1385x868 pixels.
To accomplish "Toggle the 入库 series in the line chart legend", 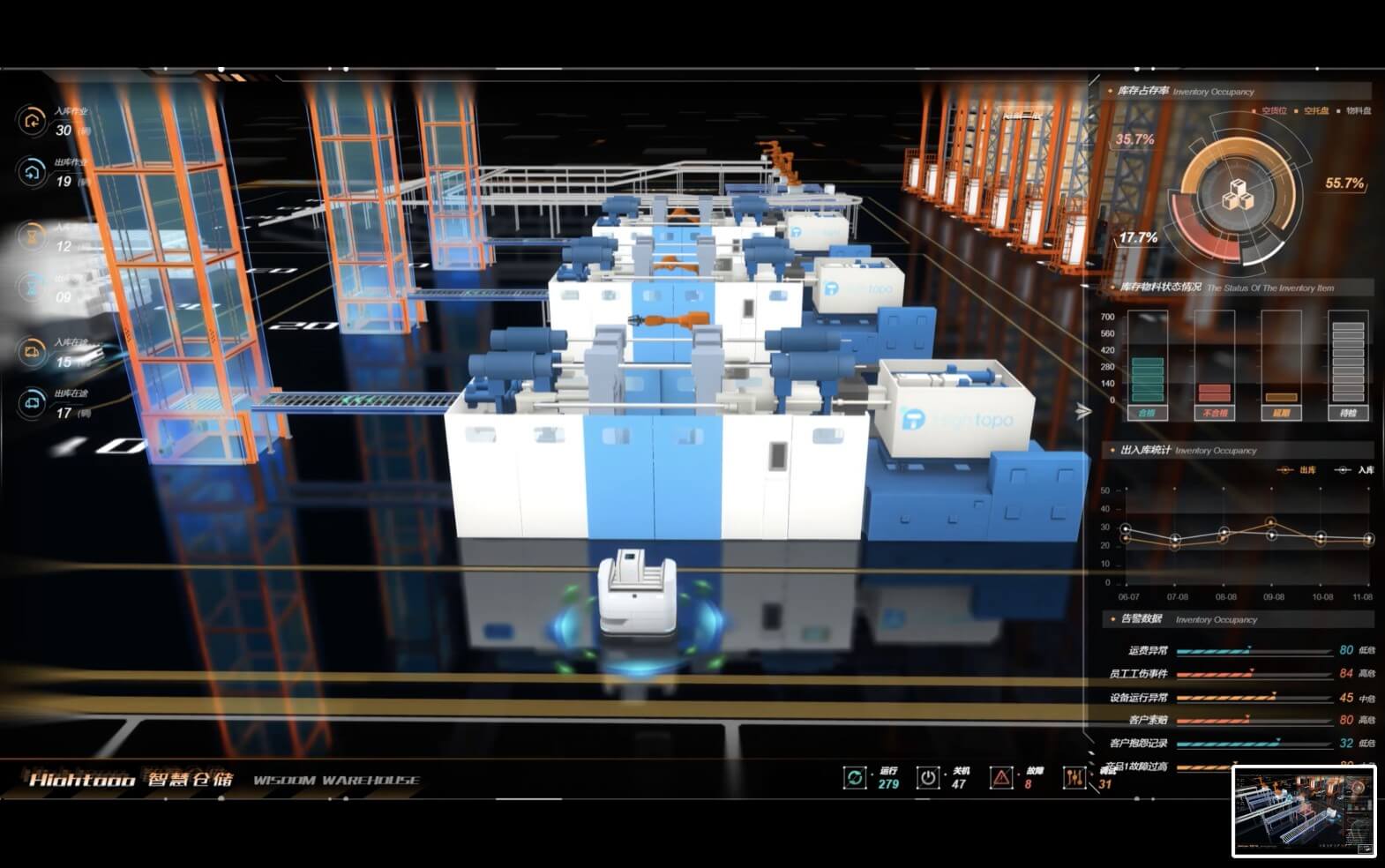I will click(x=1355, y=470).
